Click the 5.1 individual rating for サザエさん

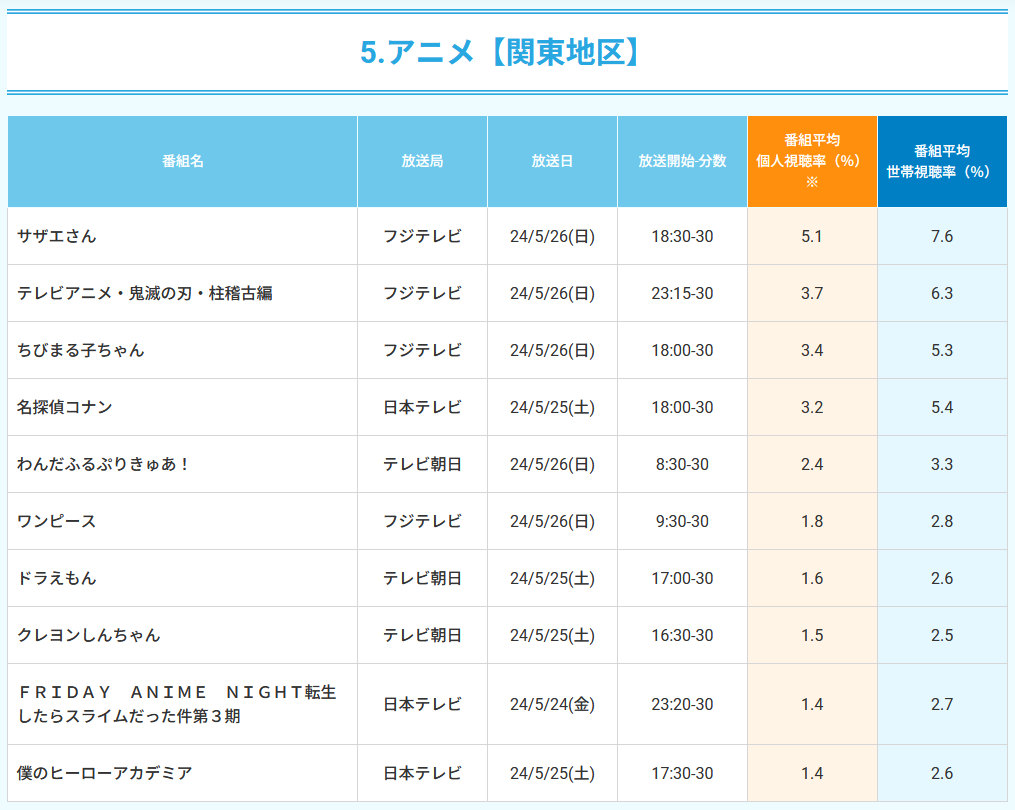point(812,236)
